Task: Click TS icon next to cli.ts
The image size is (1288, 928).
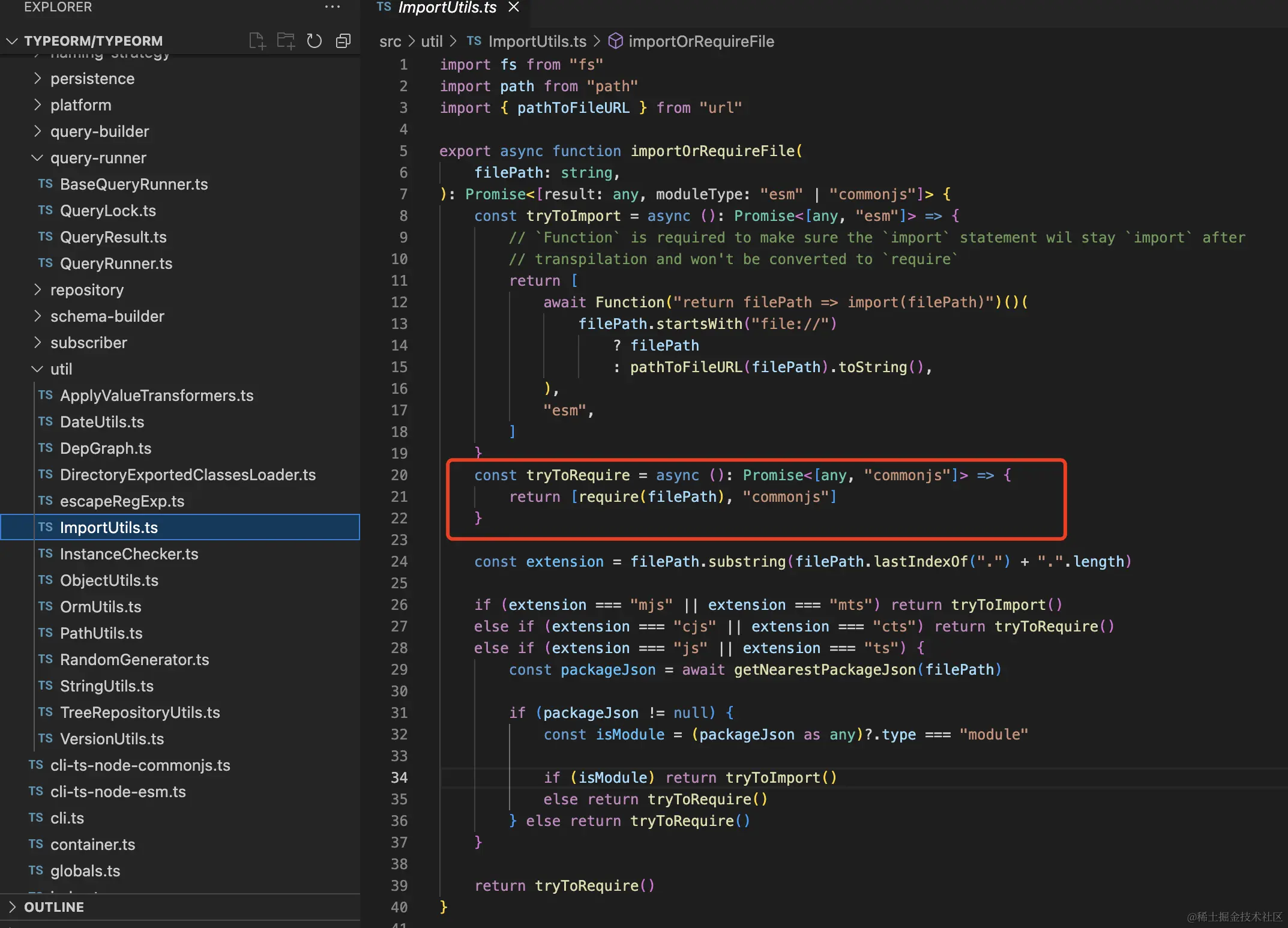Action: click(x=36, y=818)
